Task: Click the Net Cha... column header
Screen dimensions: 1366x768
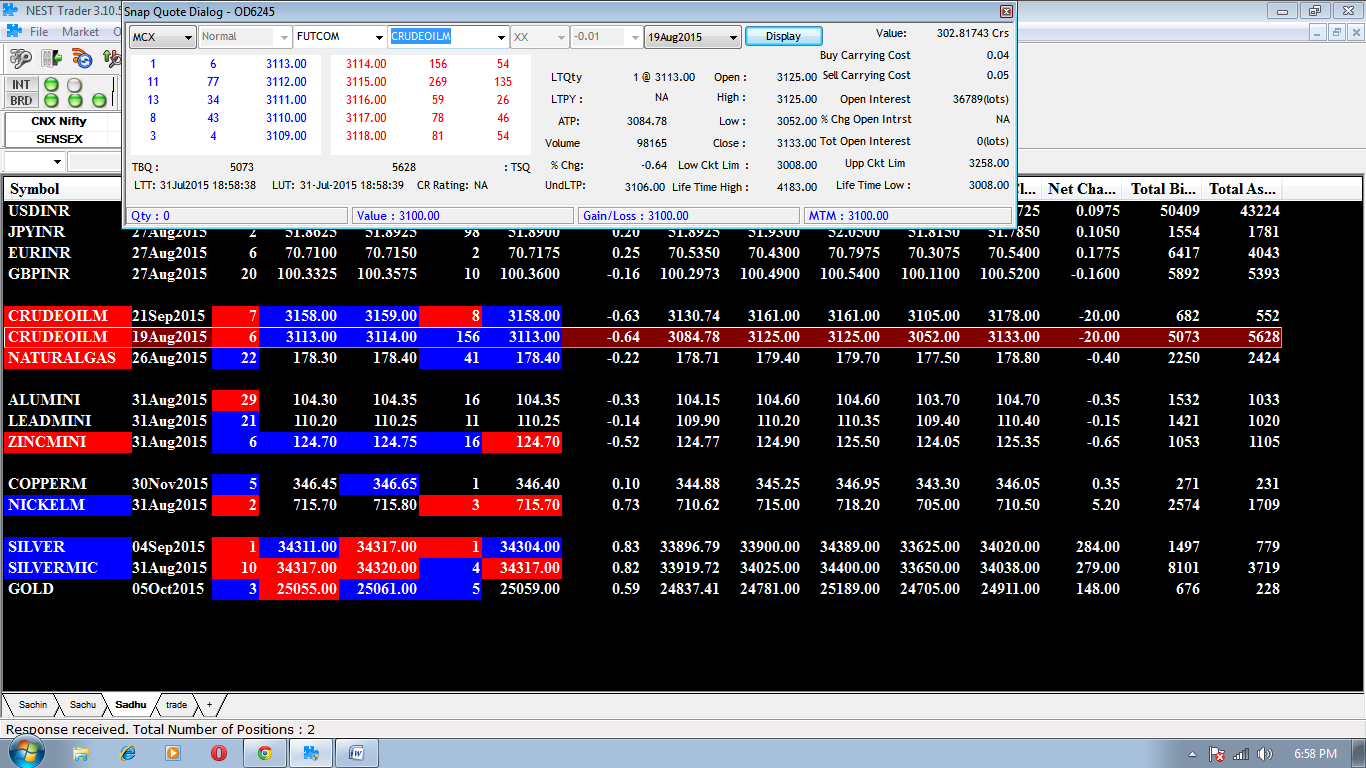Action: 1082,189
